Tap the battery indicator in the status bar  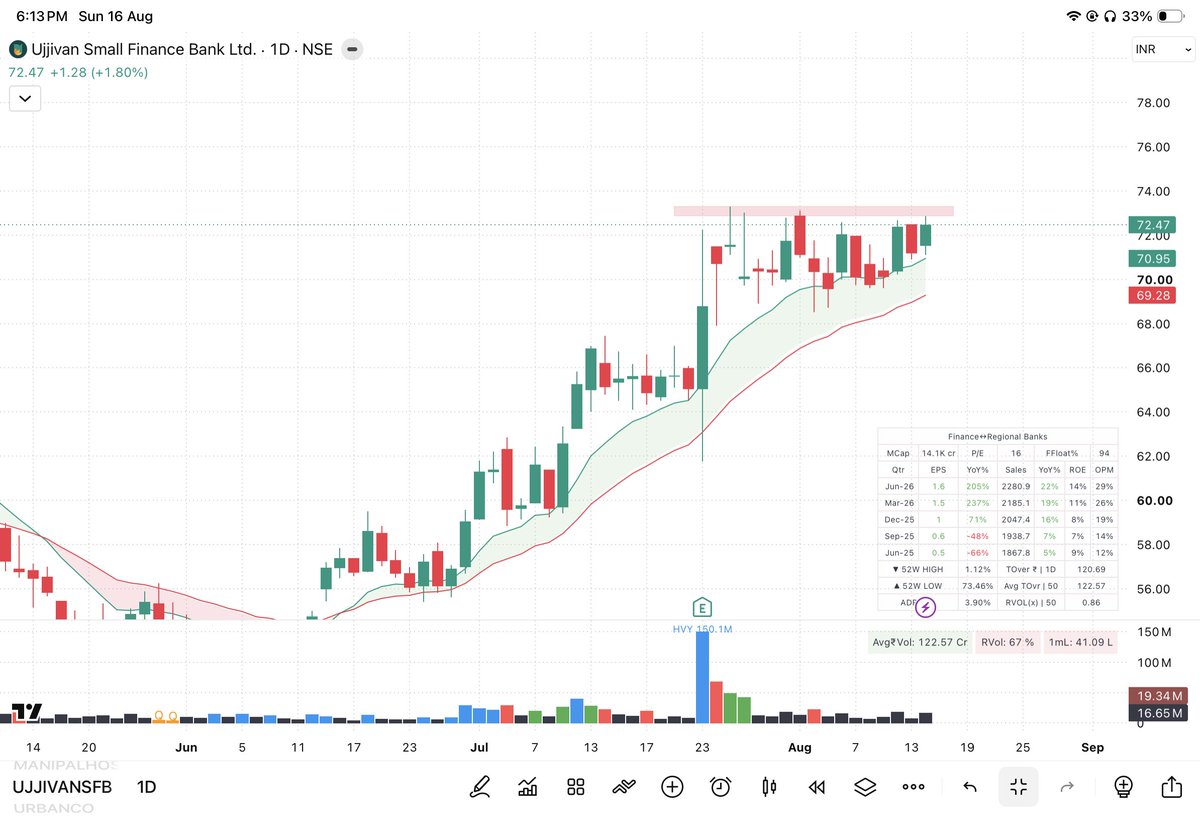[x=1172, y=16]
